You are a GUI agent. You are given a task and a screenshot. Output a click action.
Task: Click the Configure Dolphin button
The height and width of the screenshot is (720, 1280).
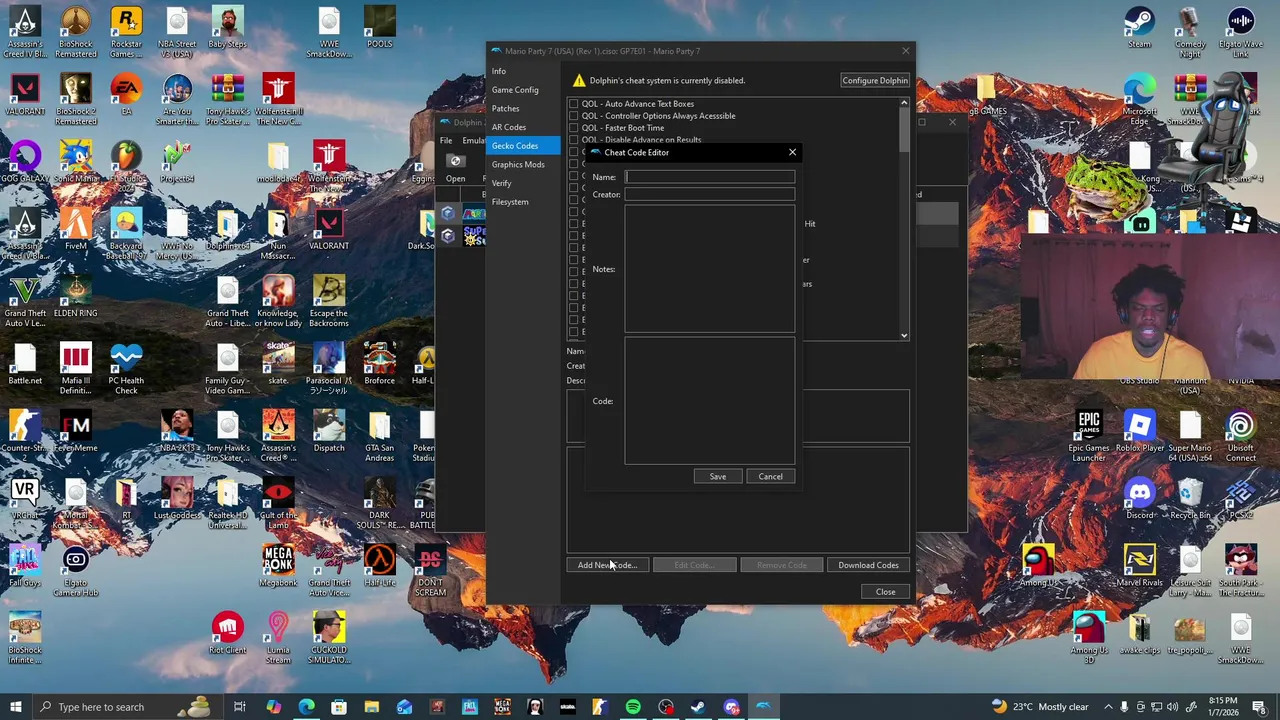point(875,80)
